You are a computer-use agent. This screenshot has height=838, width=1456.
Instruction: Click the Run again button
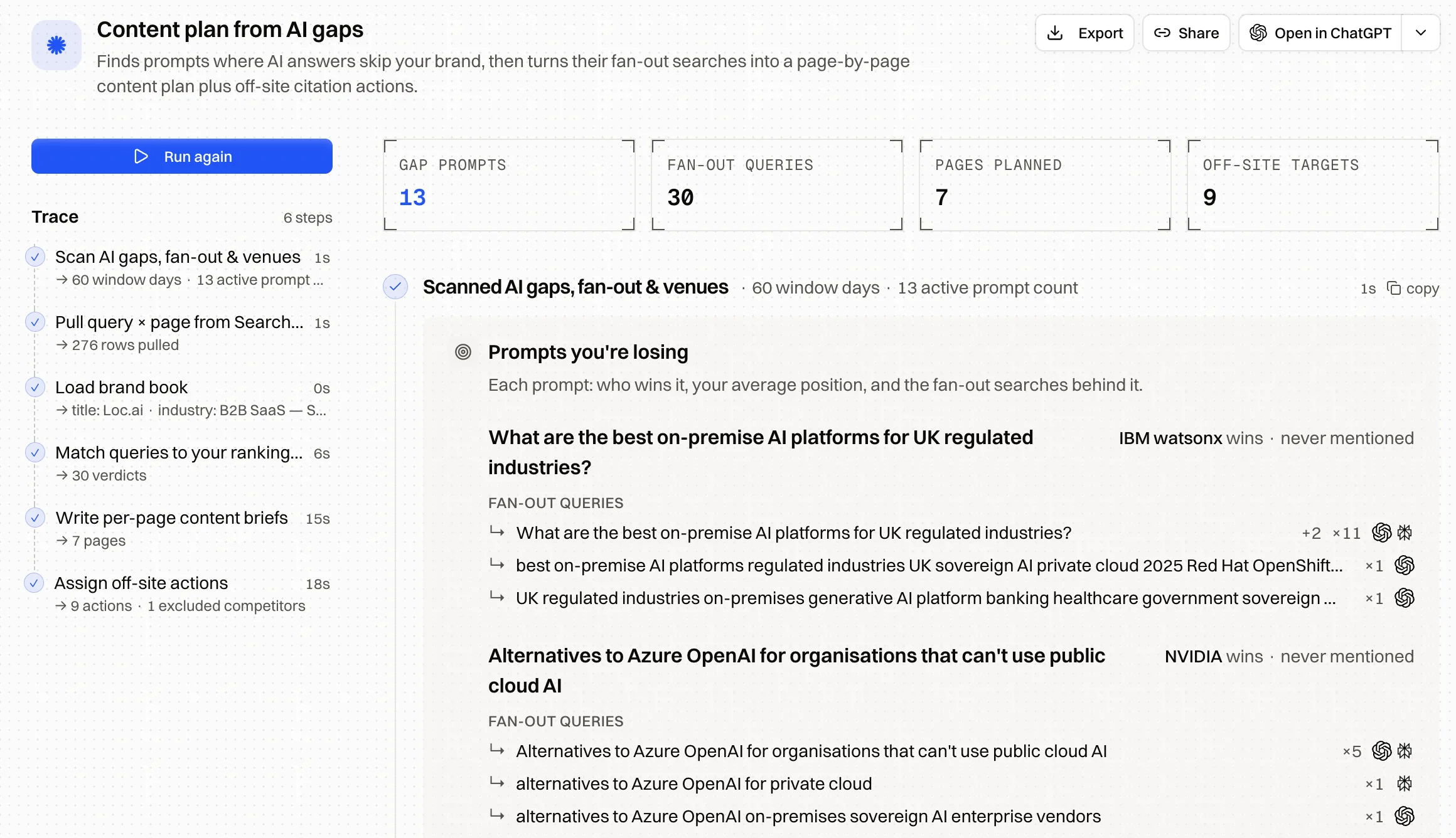182,156
